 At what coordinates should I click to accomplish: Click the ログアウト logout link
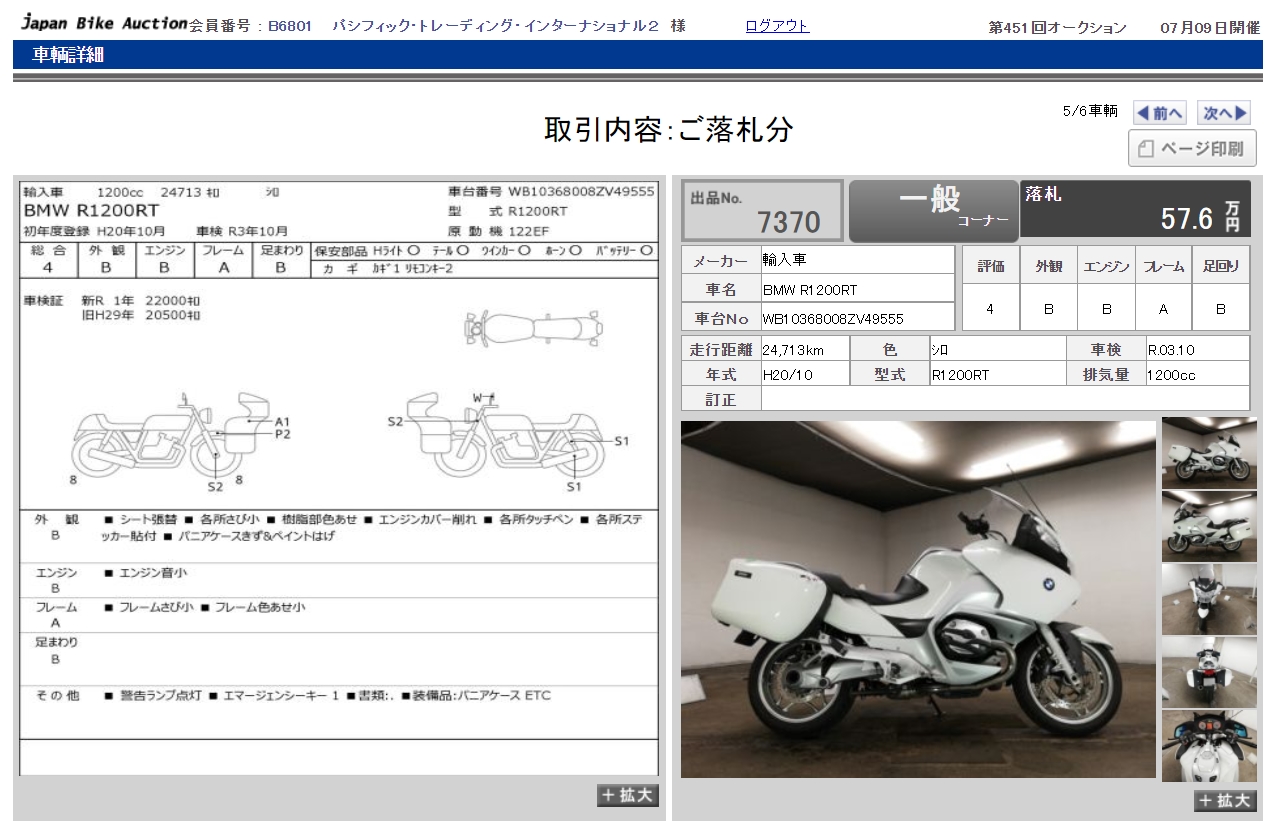pyautogui.click(x=777, y=27)
